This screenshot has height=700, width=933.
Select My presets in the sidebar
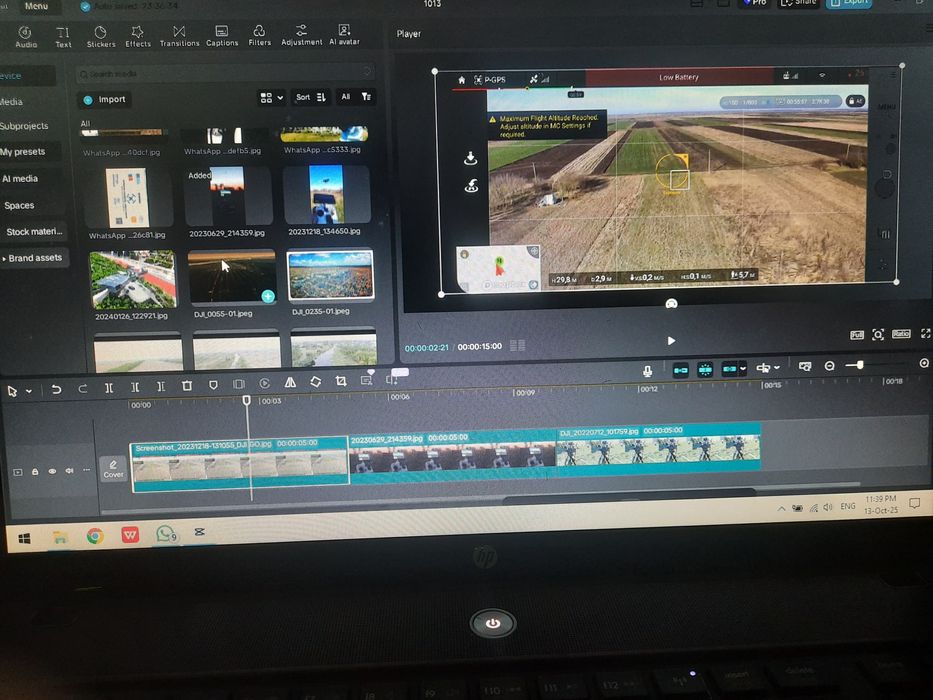tap(23, 152)
